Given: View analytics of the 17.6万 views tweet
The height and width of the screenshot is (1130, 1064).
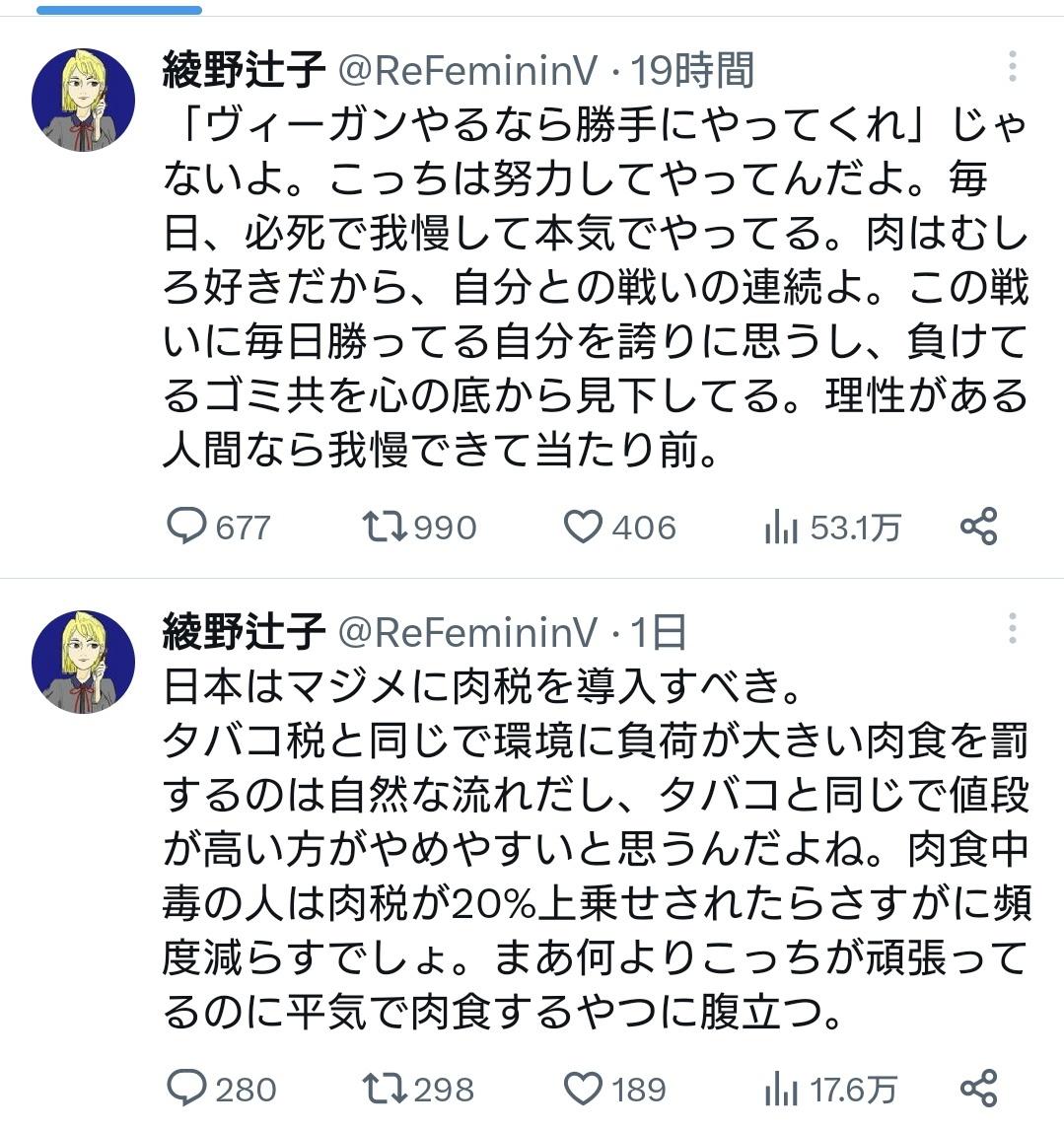Looking at the screenshot, I should coord(781,1091).
